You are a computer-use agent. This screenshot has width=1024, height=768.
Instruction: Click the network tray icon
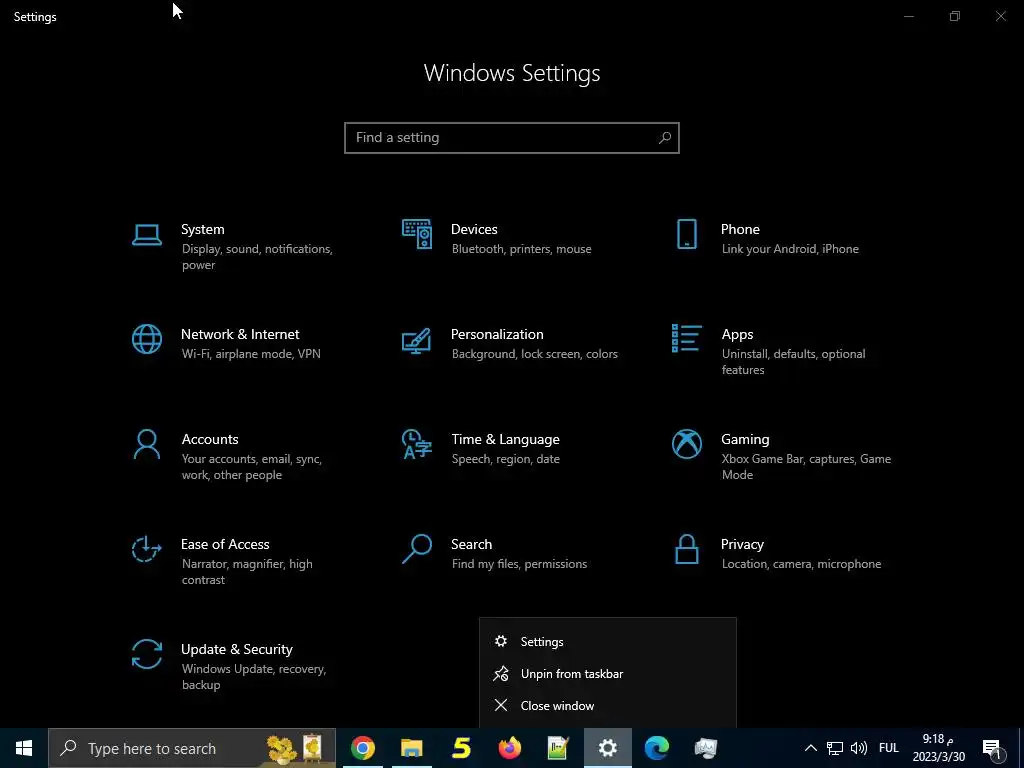835,748
